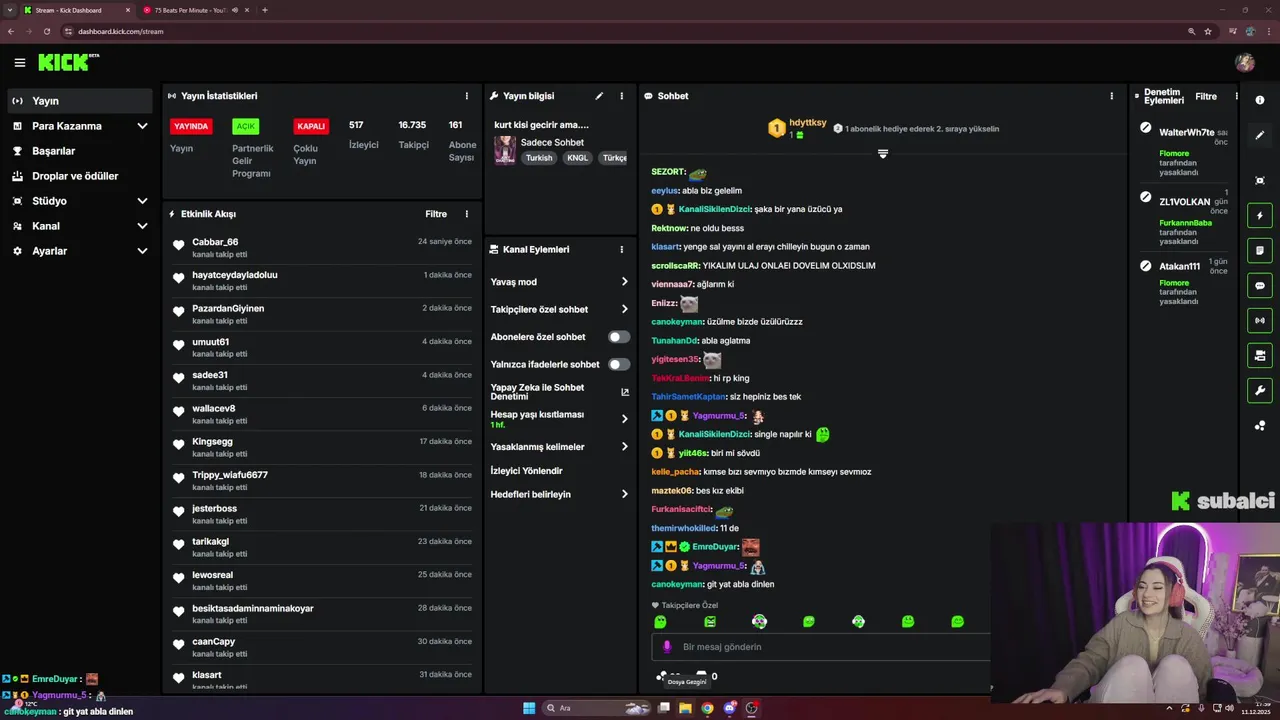Click the three-dots cluster icon in right sidebar
This screenshot has width=1280, height=720.
click(1260, 426)
